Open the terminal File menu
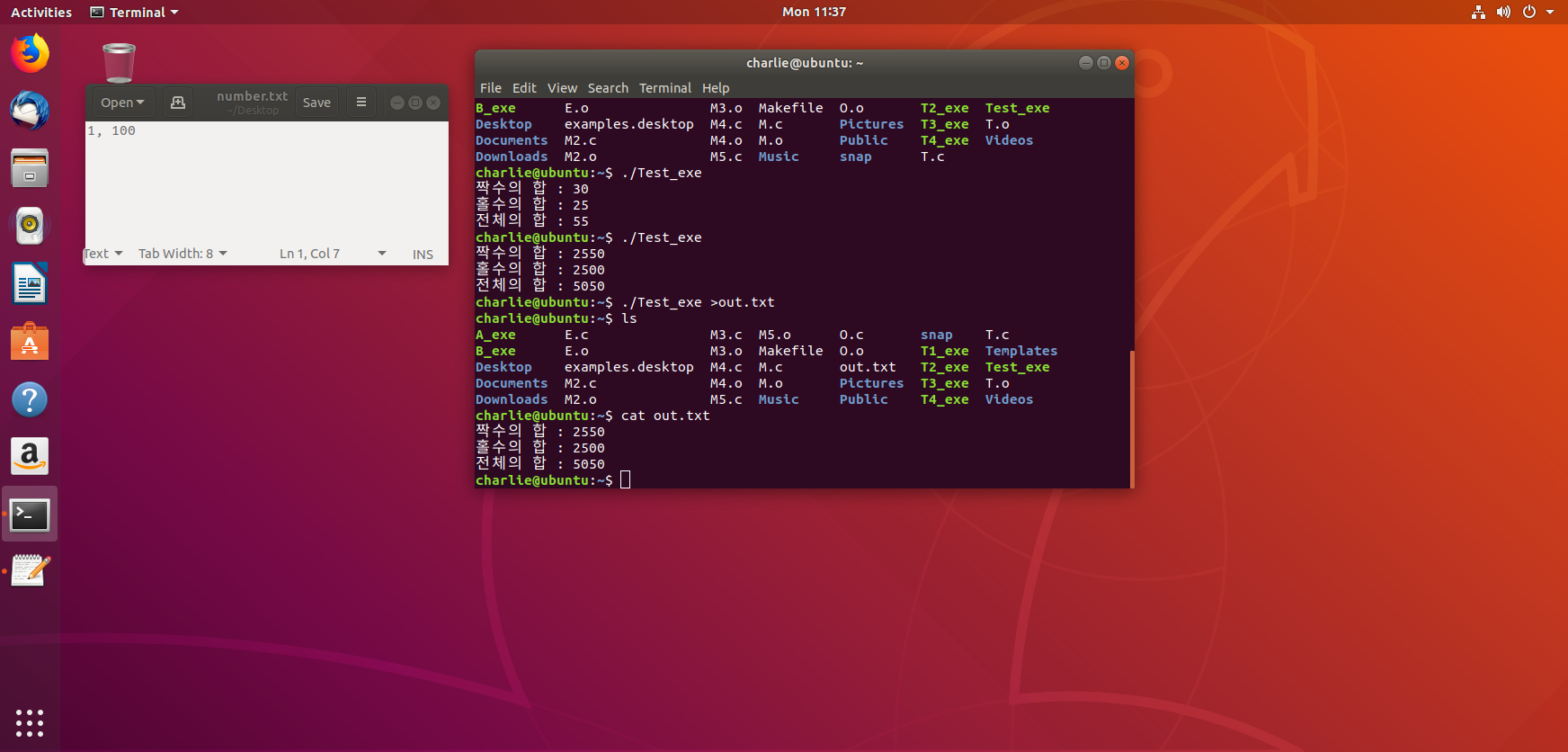 pos(491,88)
